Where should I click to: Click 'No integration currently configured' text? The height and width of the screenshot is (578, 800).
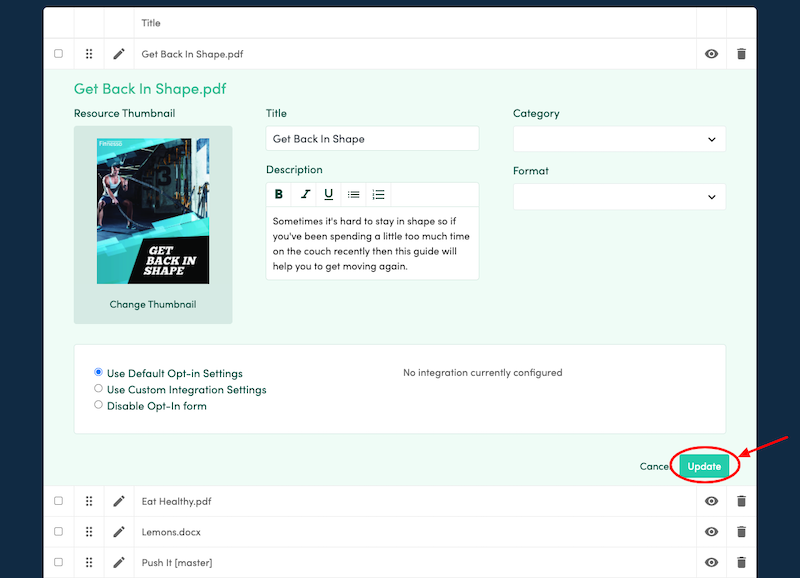pyautogui.click(x=483, y=373)
